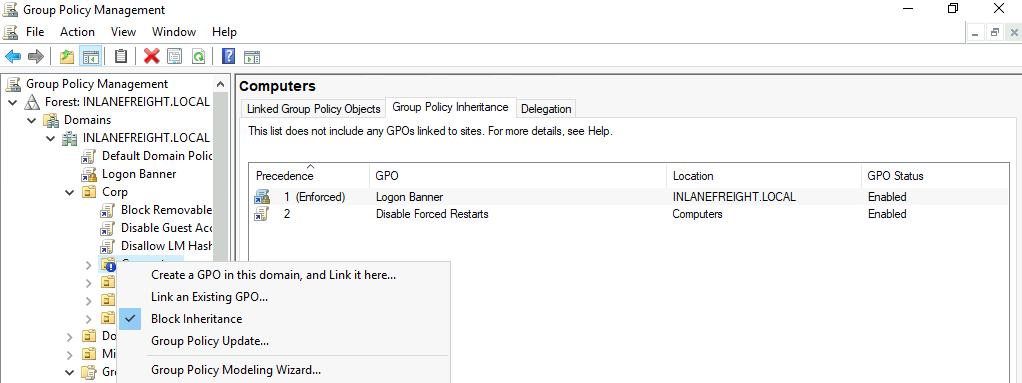Collapse the Corp OU node
The width and height of the screenshot is (1022, 383).
point(70,193)
